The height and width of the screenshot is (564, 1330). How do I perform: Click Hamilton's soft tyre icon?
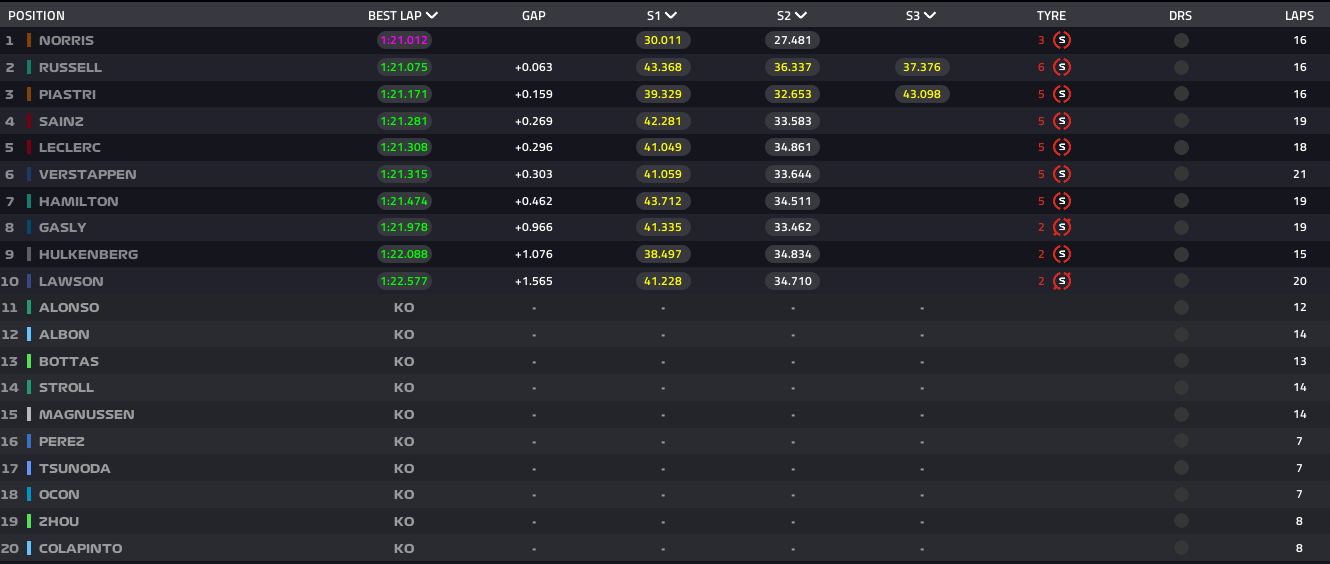[1062, 201]
